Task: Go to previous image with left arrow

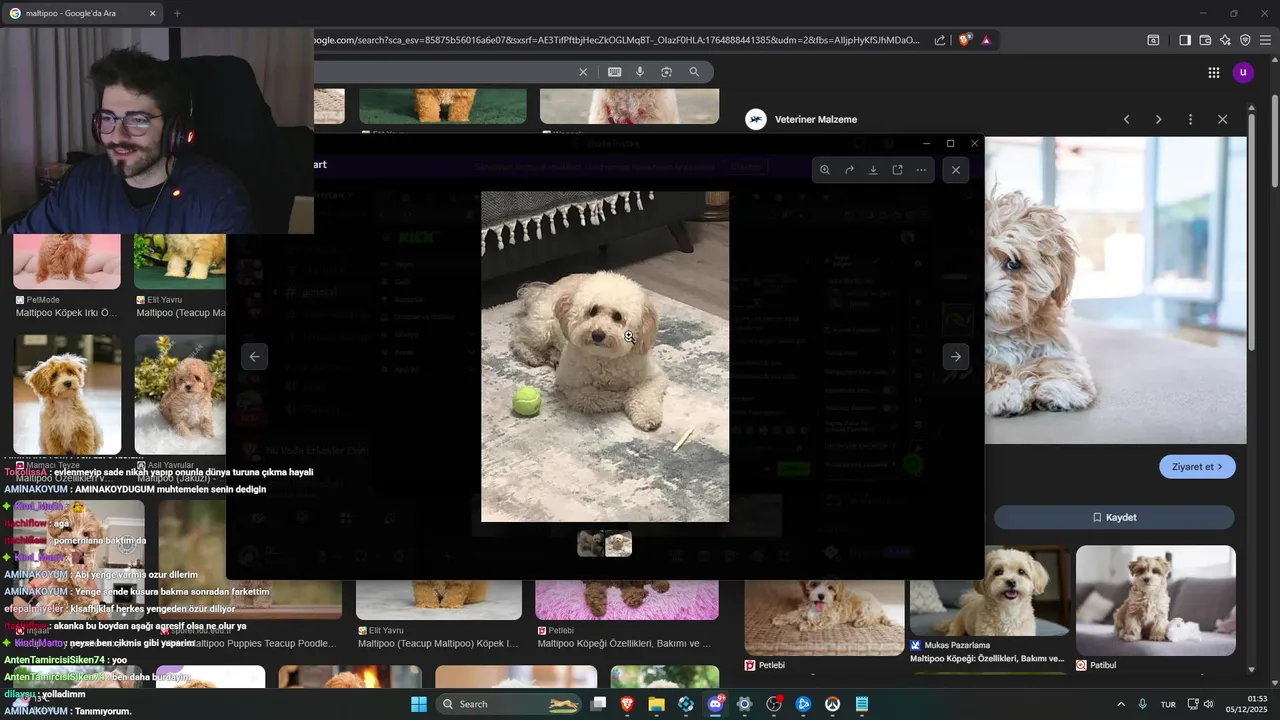Action: pyautogui.click(x=255, y=357)
